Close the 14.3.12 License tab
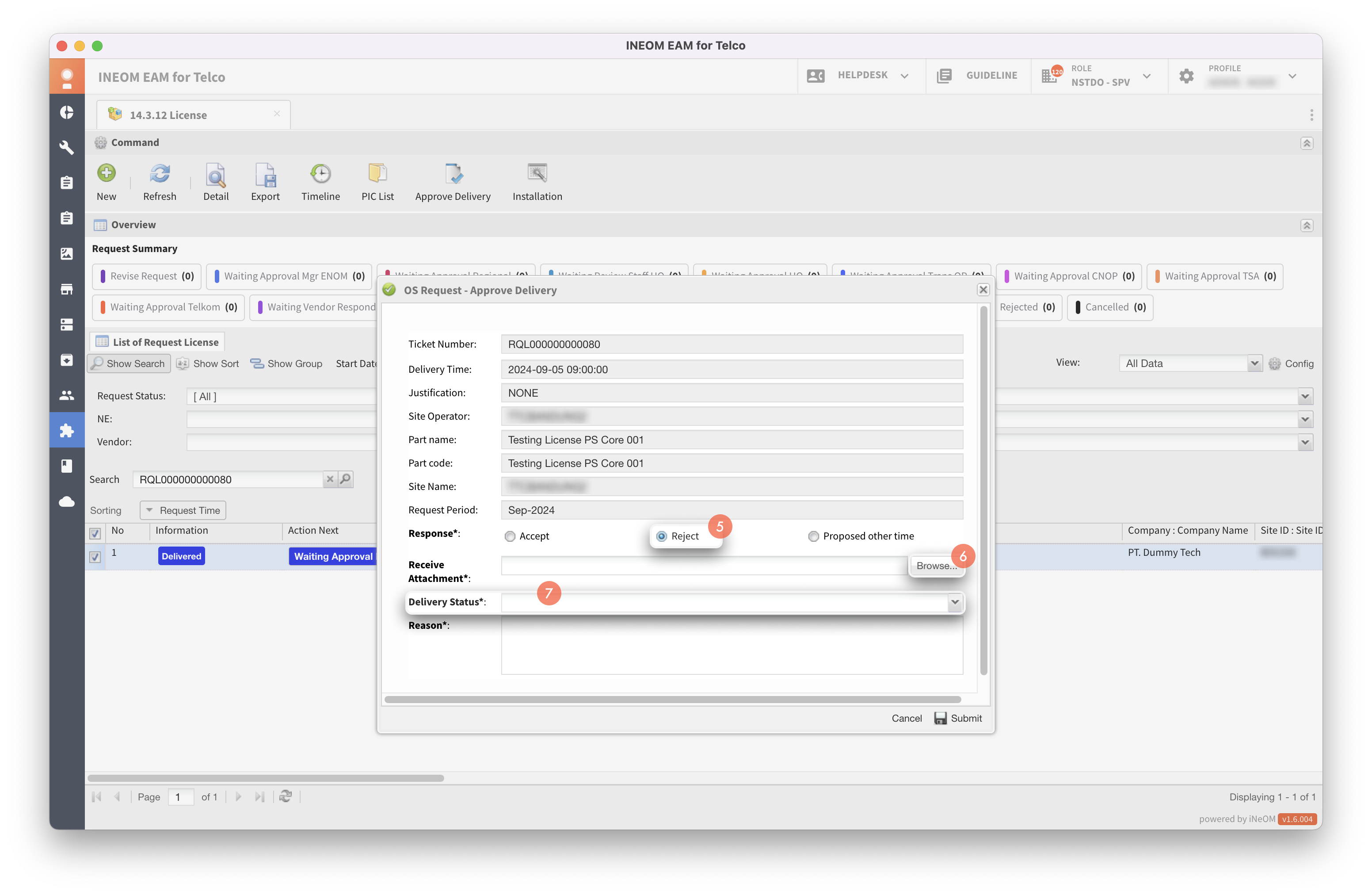1372x895 pixels. click(x=277, y=114)
